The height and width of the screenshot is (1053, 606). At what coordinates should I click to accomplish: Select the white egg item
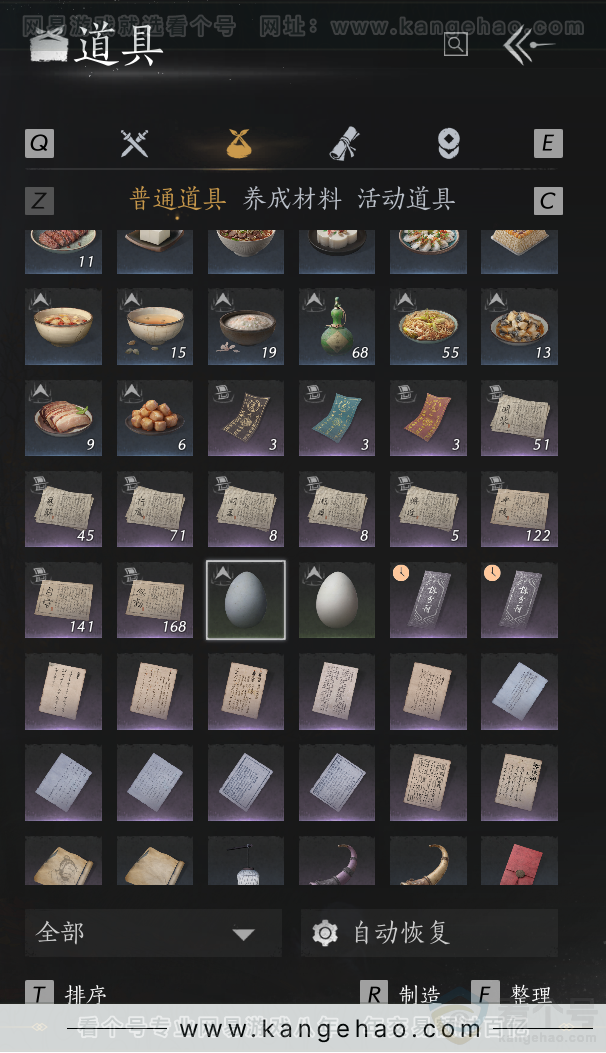[337, 600]
